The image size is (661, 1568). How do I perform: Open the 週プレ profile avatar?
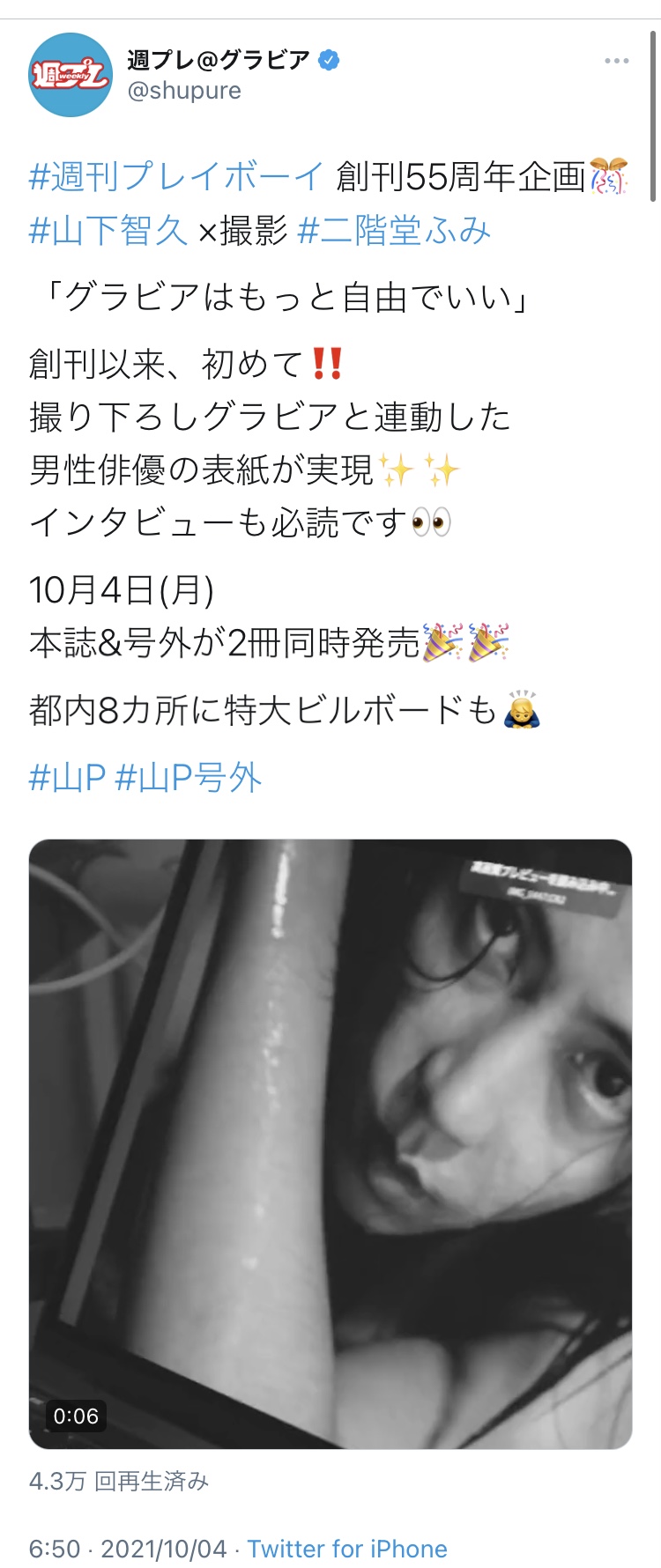[x=71, y=75]
